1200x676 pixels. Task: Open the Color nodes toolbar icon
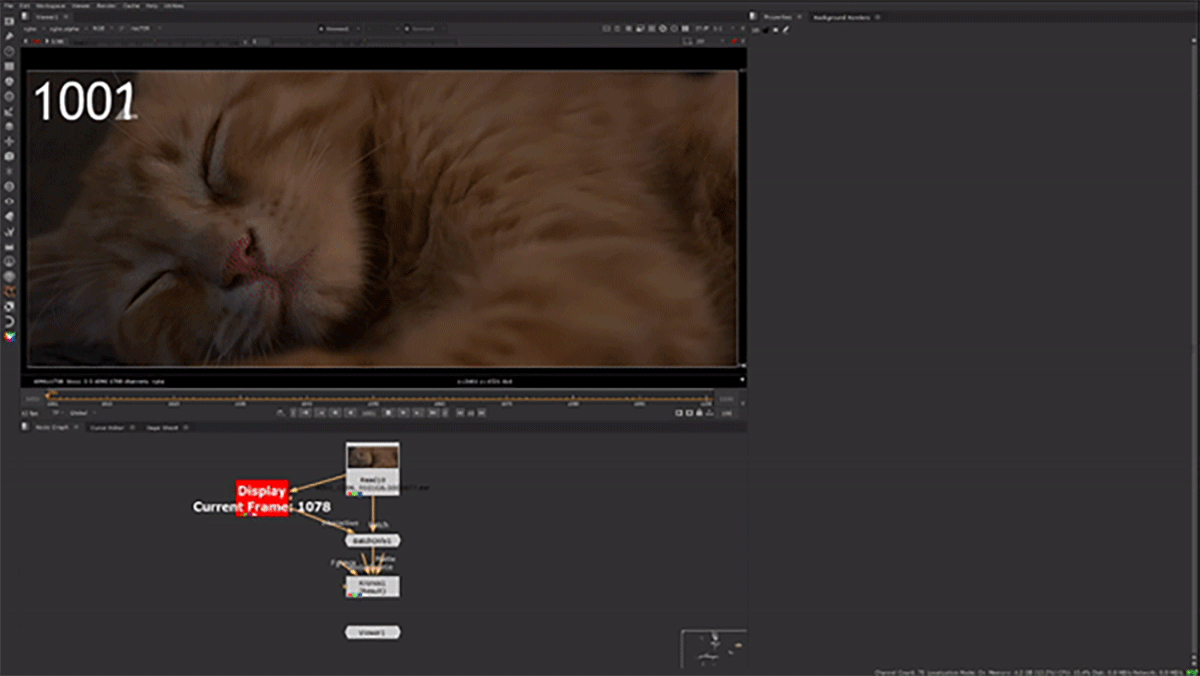click(x=9, y=81)
